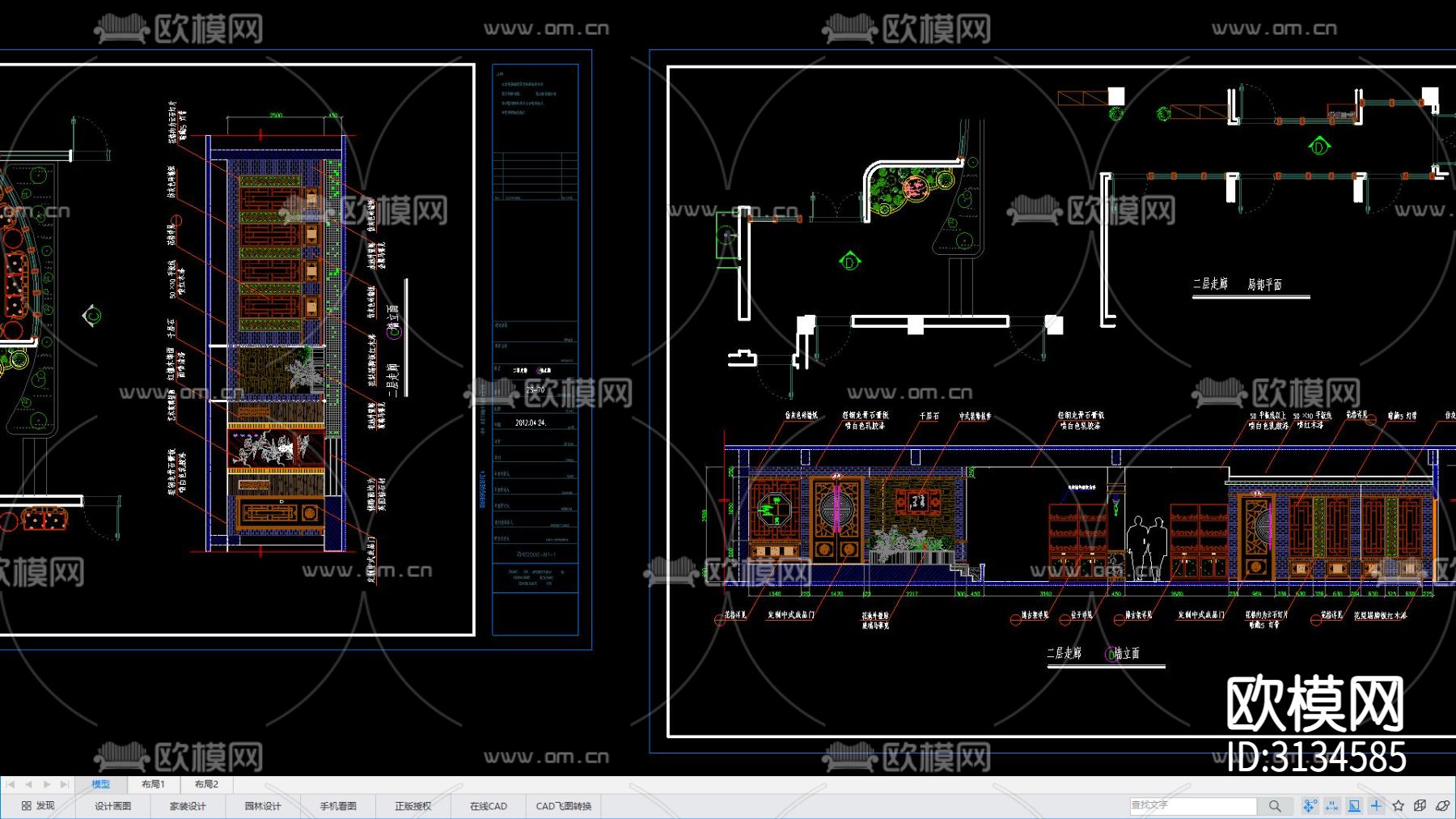Open 手机看图 in the bottom bar

coord(338,806)
